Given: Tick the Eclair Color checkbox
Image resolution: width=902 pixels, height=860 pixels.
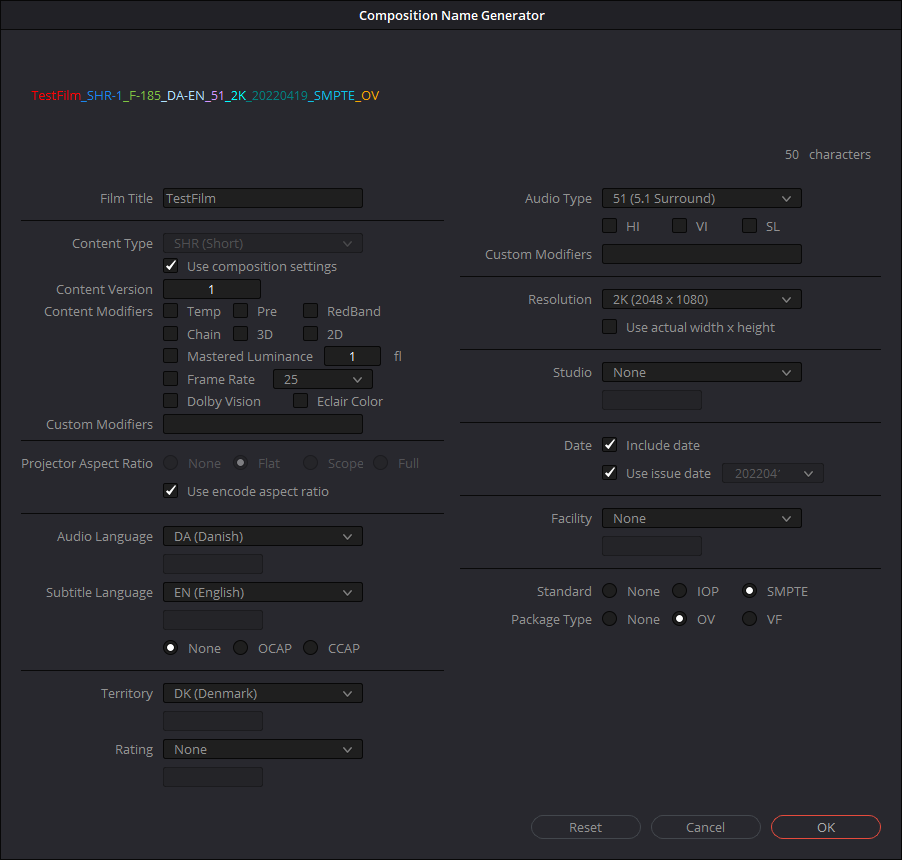Looking at the screenshot, I should [x=300, y=401].
